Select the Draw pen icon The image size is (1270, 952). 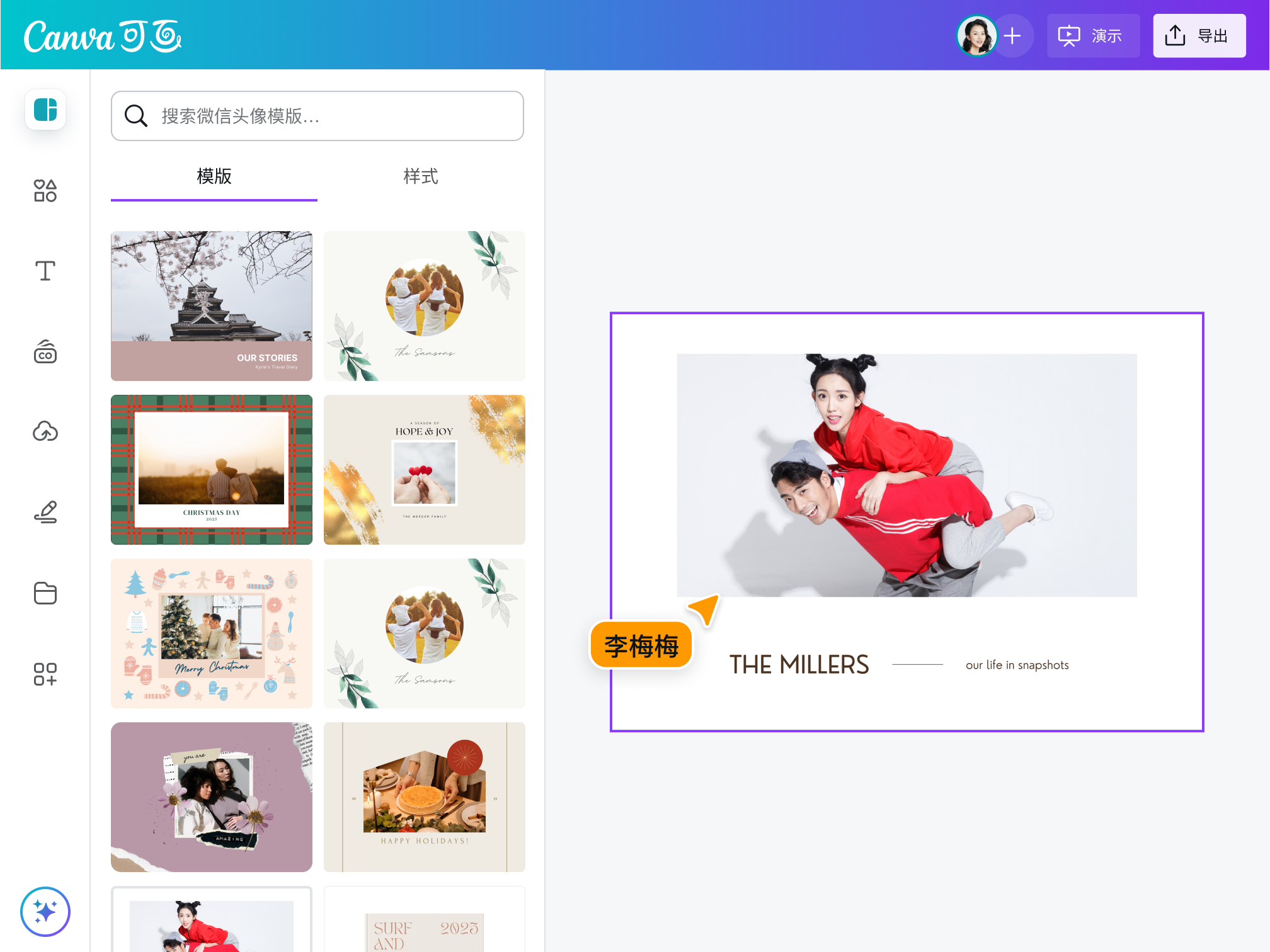coord(45,513)
